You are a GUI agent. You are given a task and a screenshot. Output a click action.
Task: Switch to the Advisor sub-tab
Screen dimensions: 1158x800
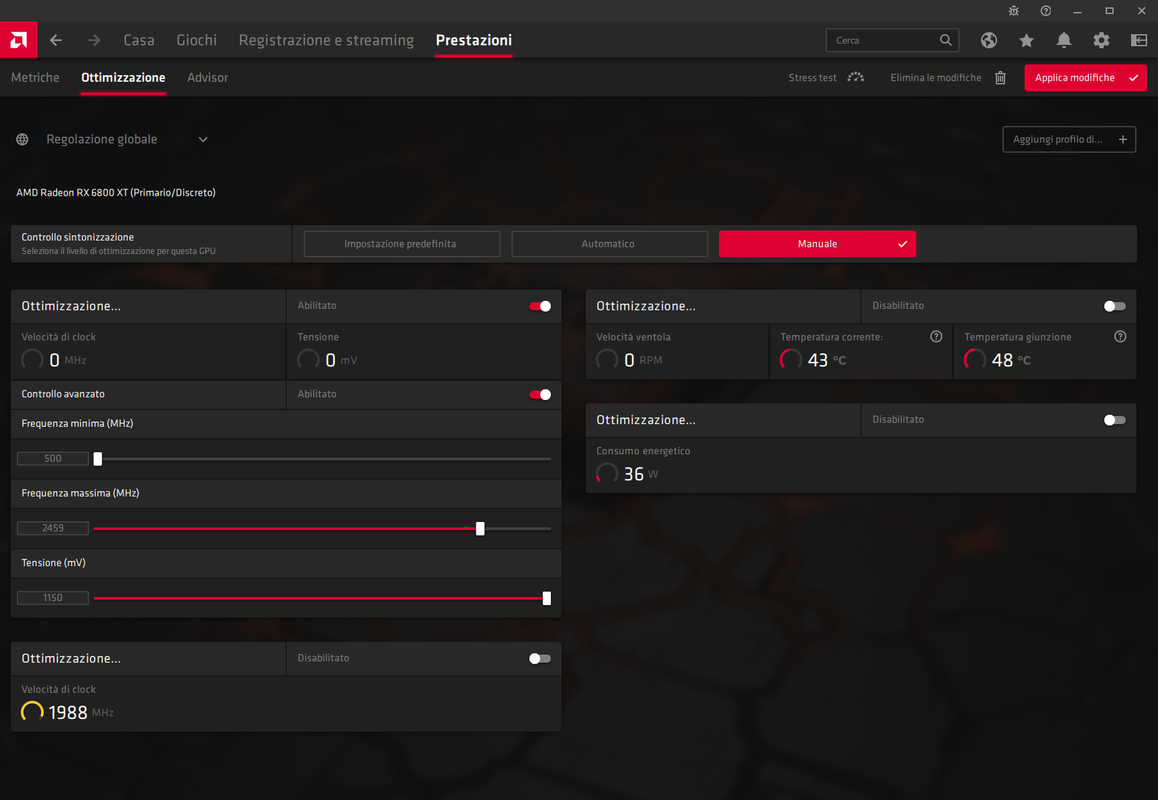[x=208, y=78]
